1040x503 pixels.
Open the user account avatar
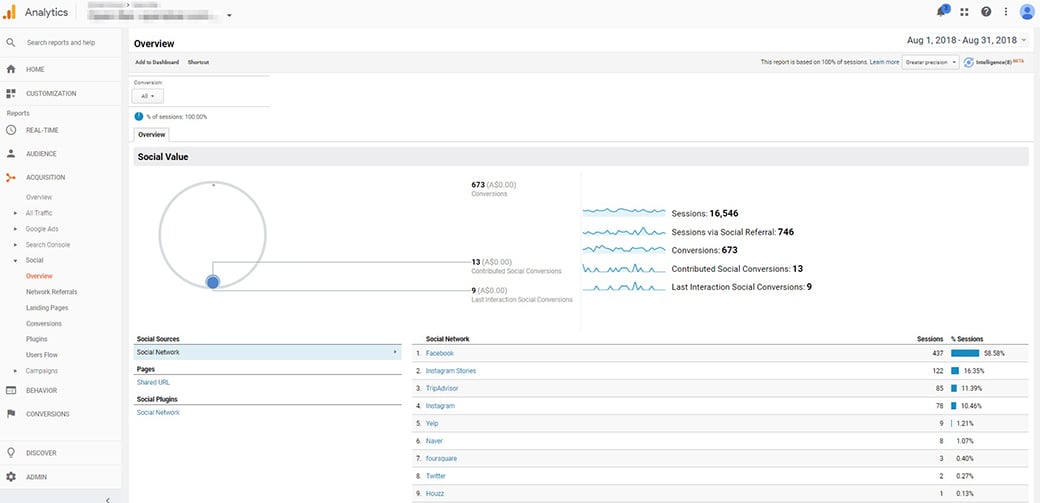1027,12
